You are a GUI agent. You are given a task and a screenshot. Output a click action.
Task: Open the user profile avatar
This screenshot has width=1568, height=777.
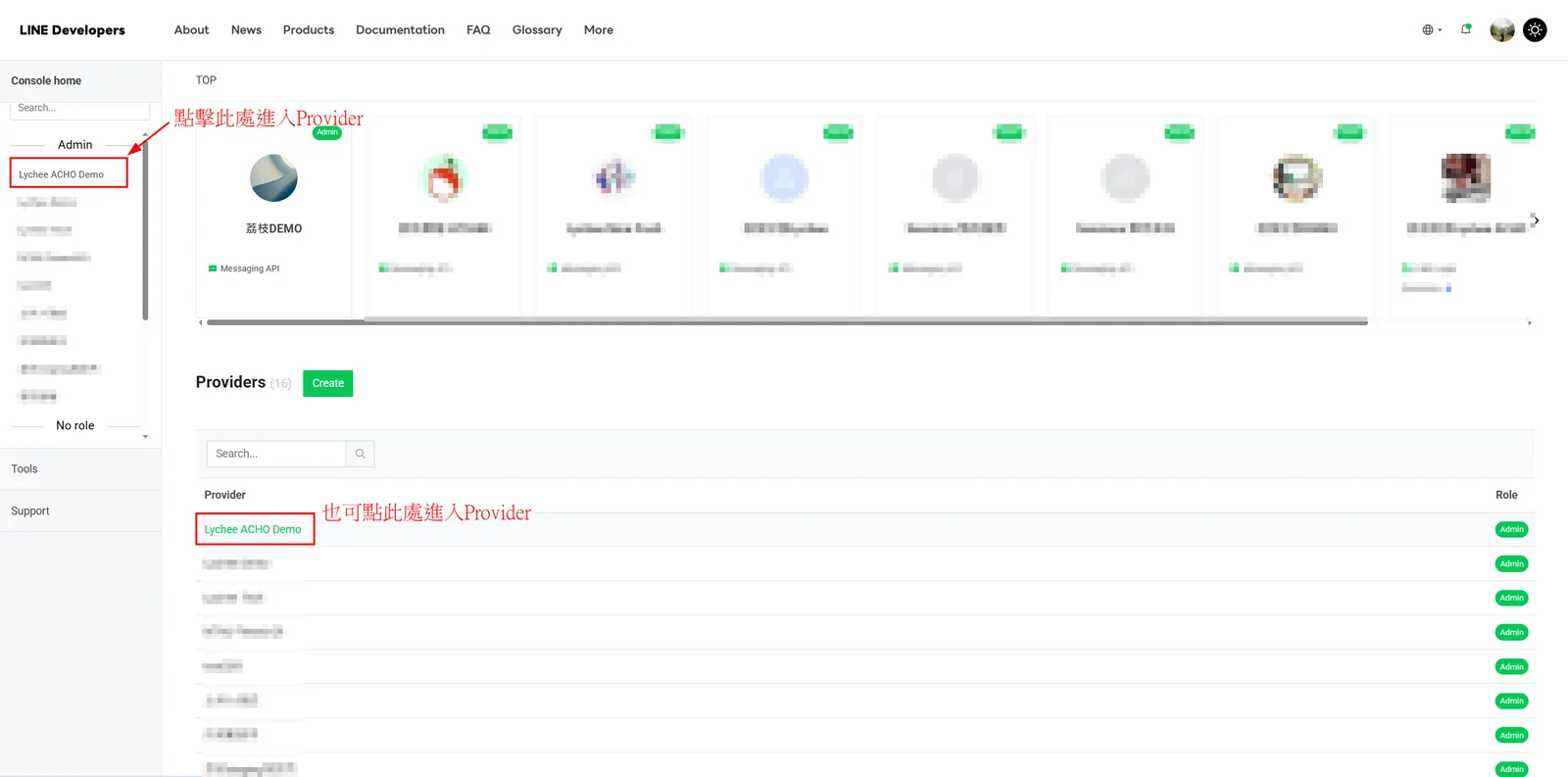tap(1502, 30)
